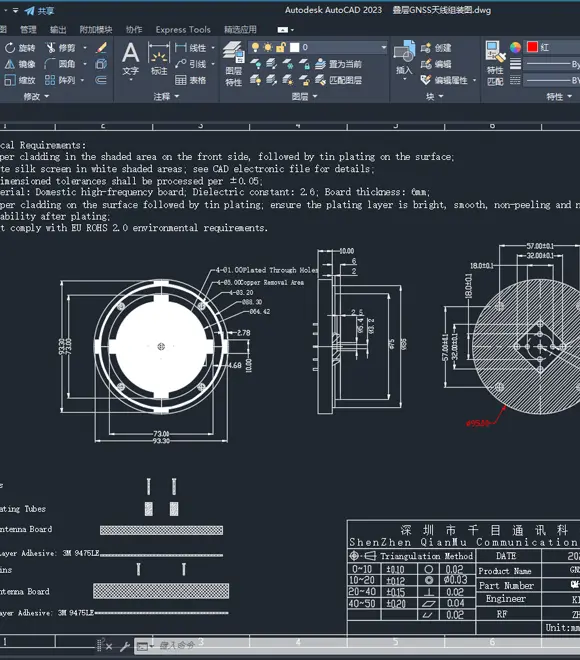Select the Rotate (旋转) tool

(x=19, y=48)
